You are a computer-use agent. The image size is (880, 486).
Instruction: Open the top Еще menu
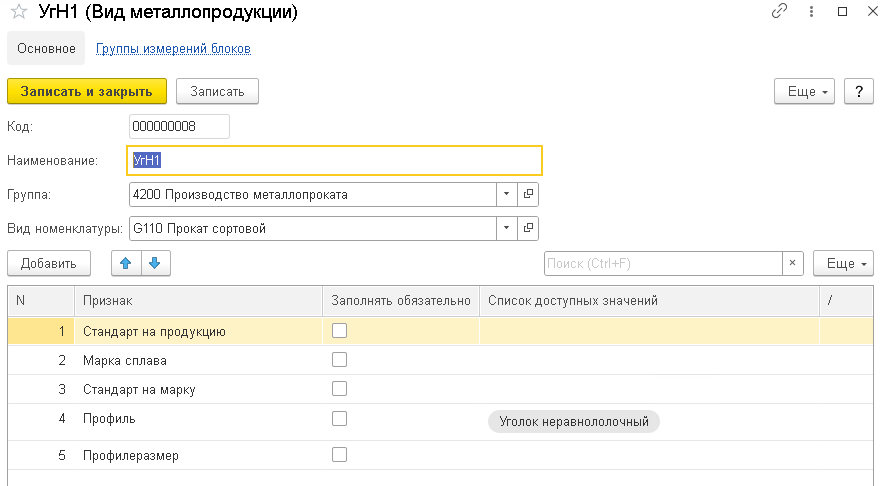(x=804, y=91)
